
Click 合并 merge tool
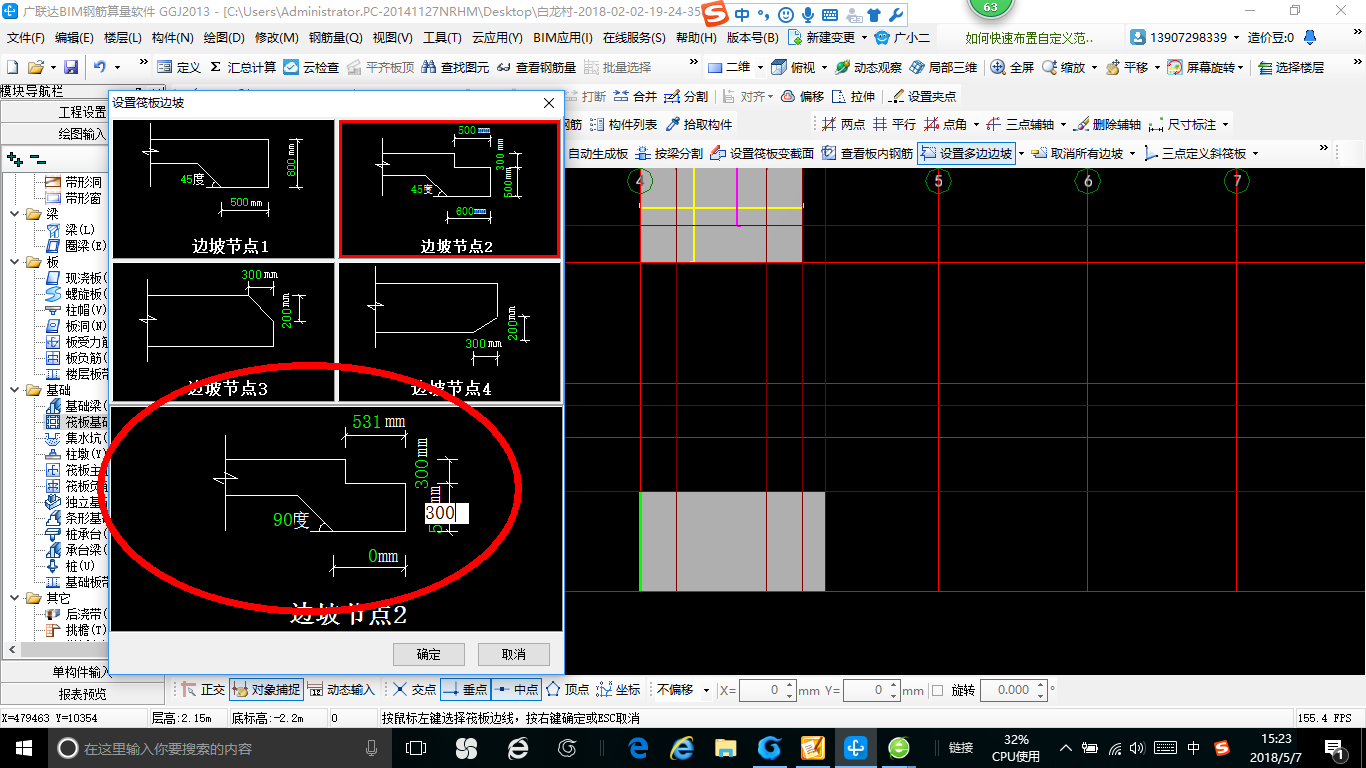point(635,96)
